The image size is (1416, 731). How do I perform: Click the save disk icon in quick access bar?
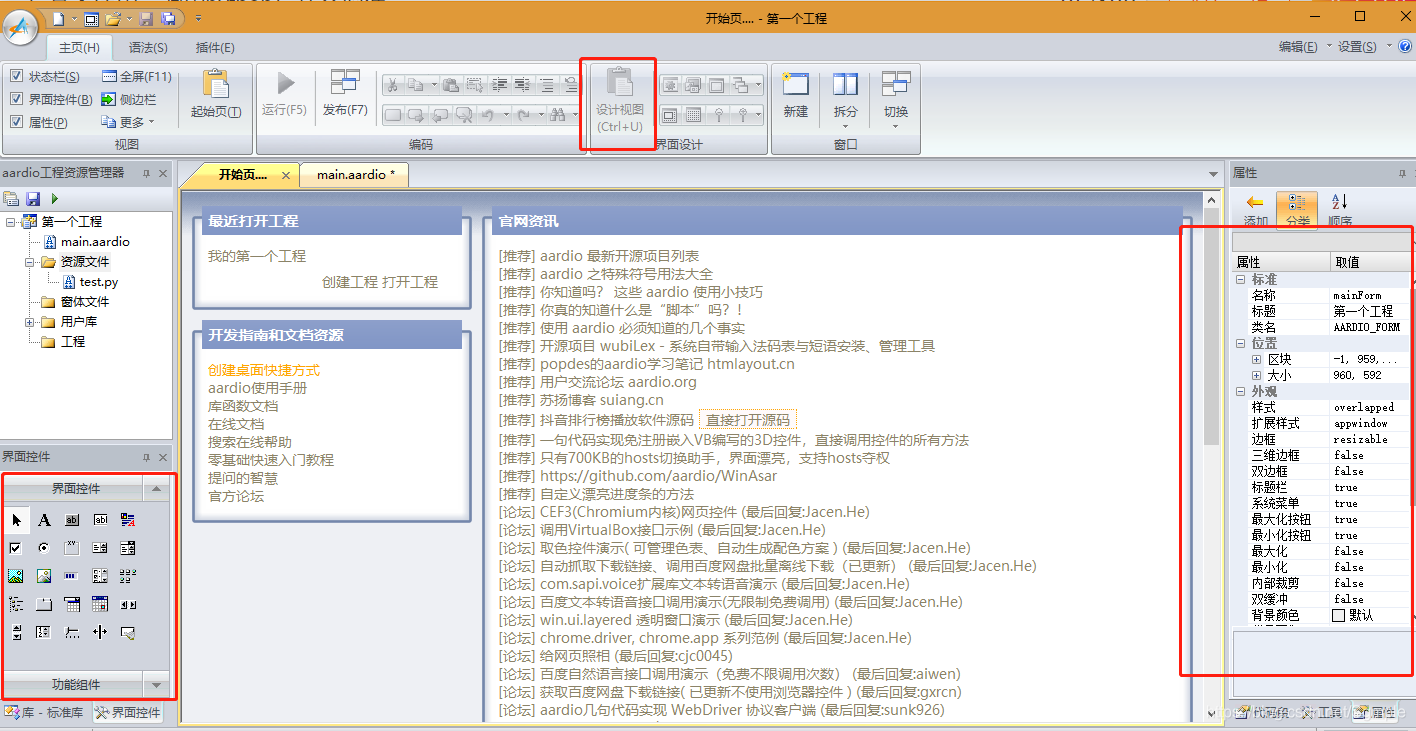click(x=147, y=19)
